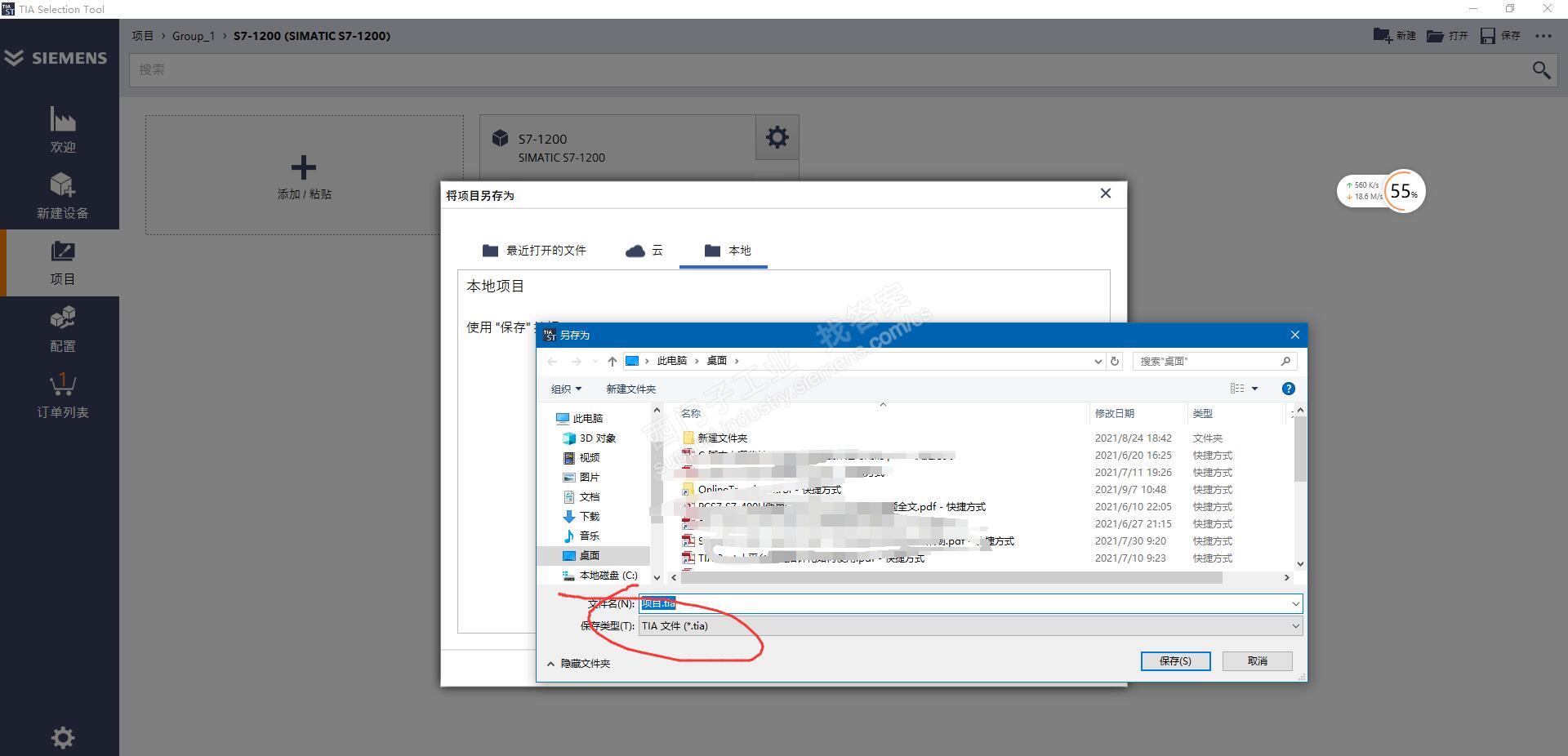The height and width of the screenshot is (756, 1568).
Task: Select 此电脑 in the folder tree
Action: pyautogui.click(x=579, y=419)
